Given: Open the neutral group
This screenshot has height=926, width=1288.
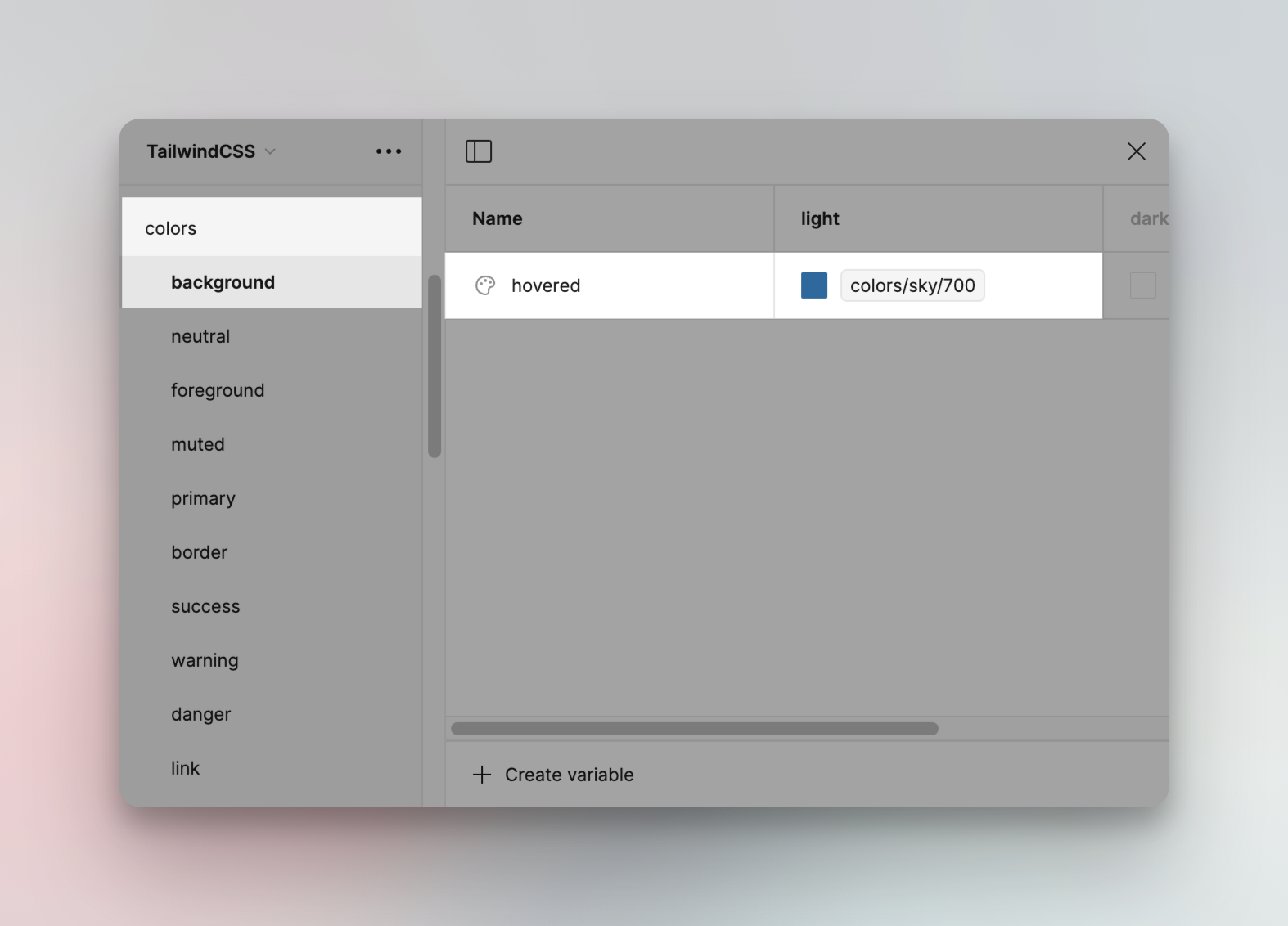Looking at the screenshot, I should [x=200, y=336].
